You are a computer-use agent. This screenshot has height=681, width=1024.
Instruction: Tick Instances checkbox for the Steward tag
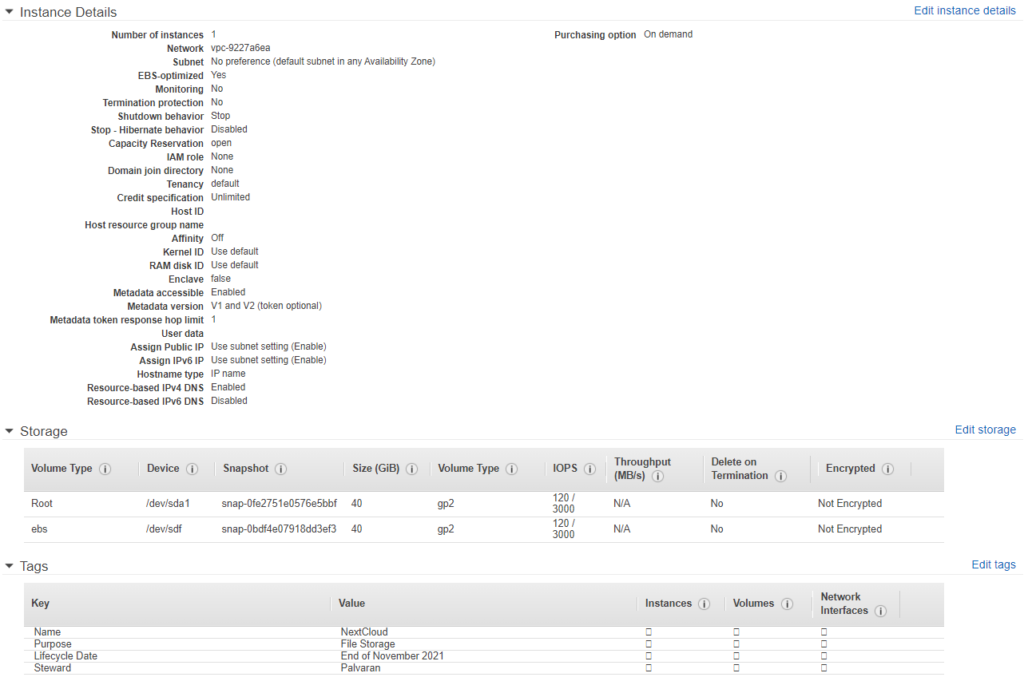click(x=648, y=668)
